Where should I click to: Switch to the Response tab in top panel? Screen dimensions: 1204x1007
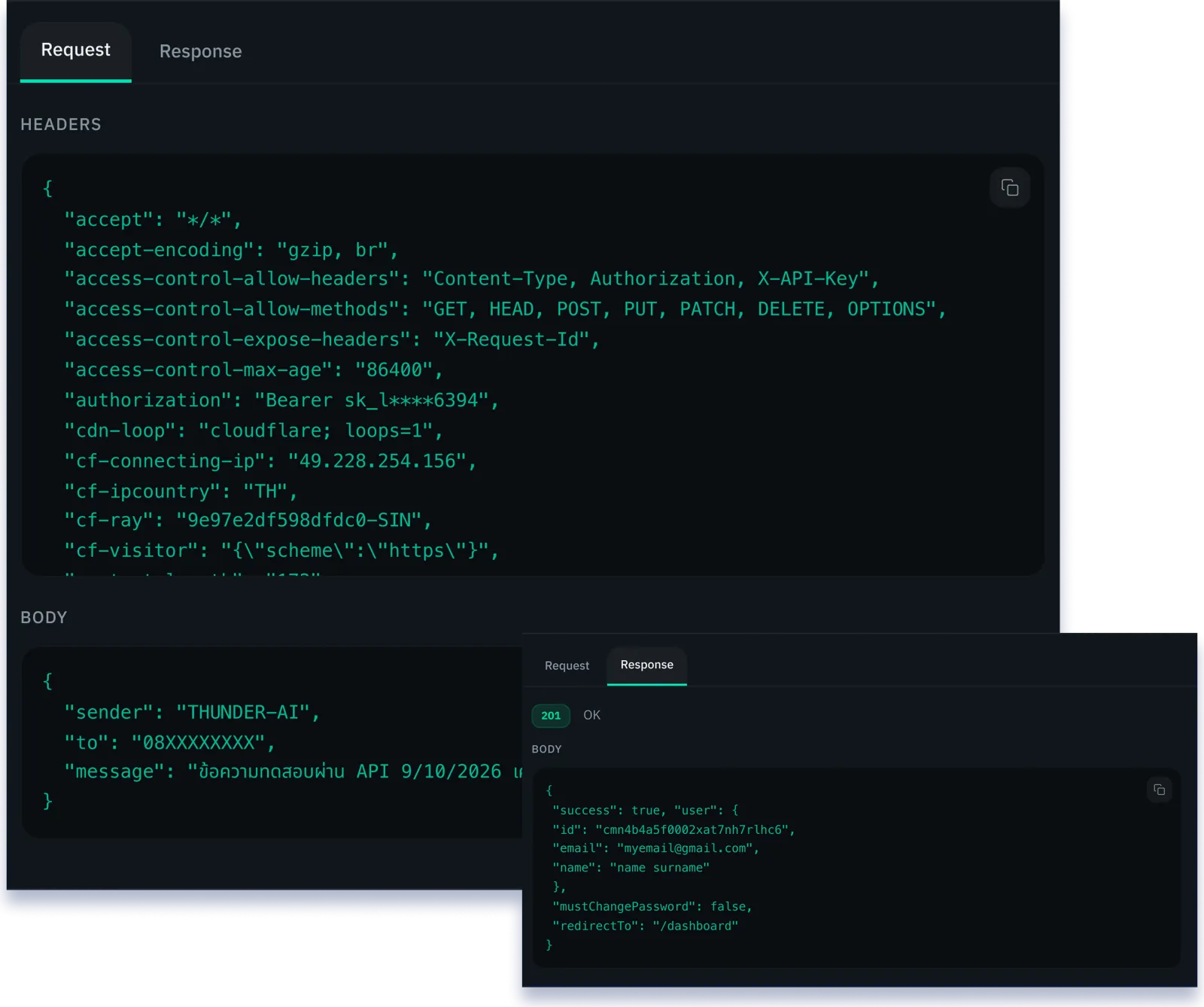(199, 51)
